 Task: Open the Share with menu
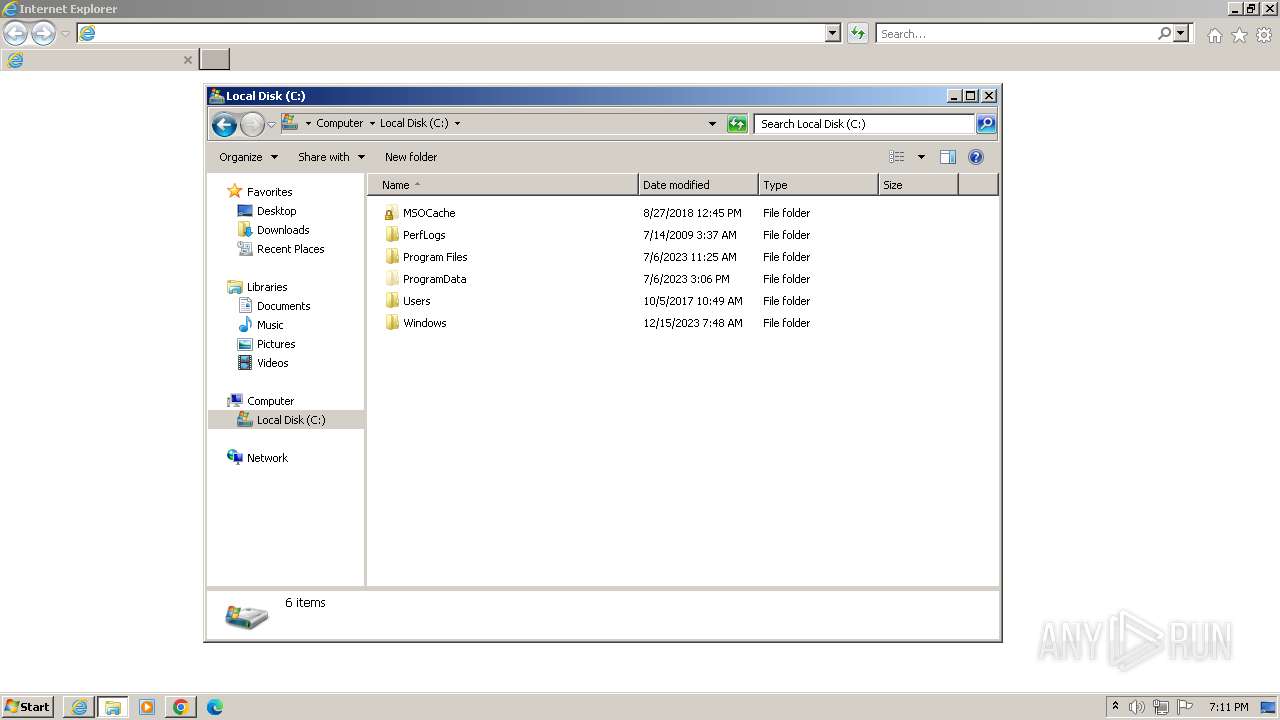331,157
